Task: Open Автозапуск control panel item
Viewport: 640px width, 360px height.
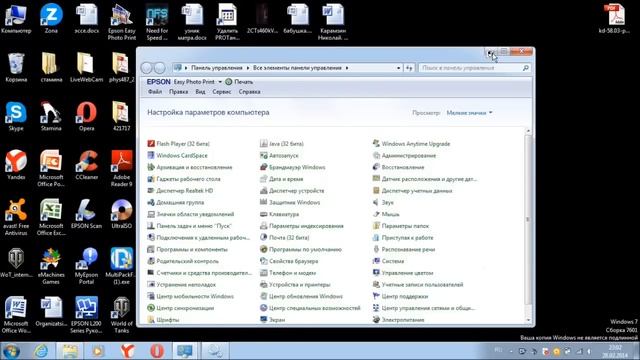Action: [279, 156]
